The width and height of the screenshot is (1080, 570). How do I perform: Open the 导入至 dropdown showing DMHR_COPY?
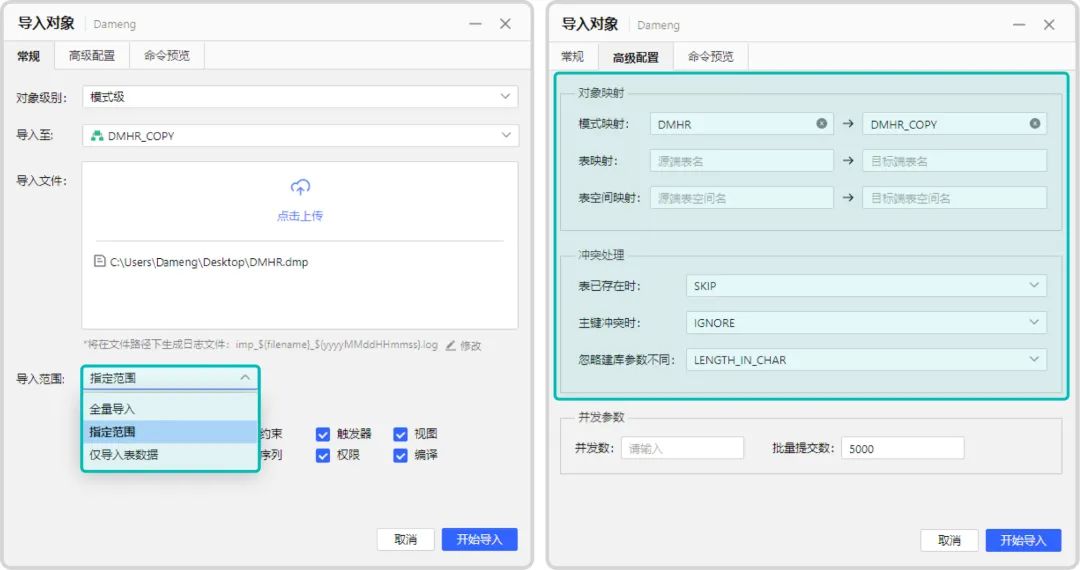point(300,136)
